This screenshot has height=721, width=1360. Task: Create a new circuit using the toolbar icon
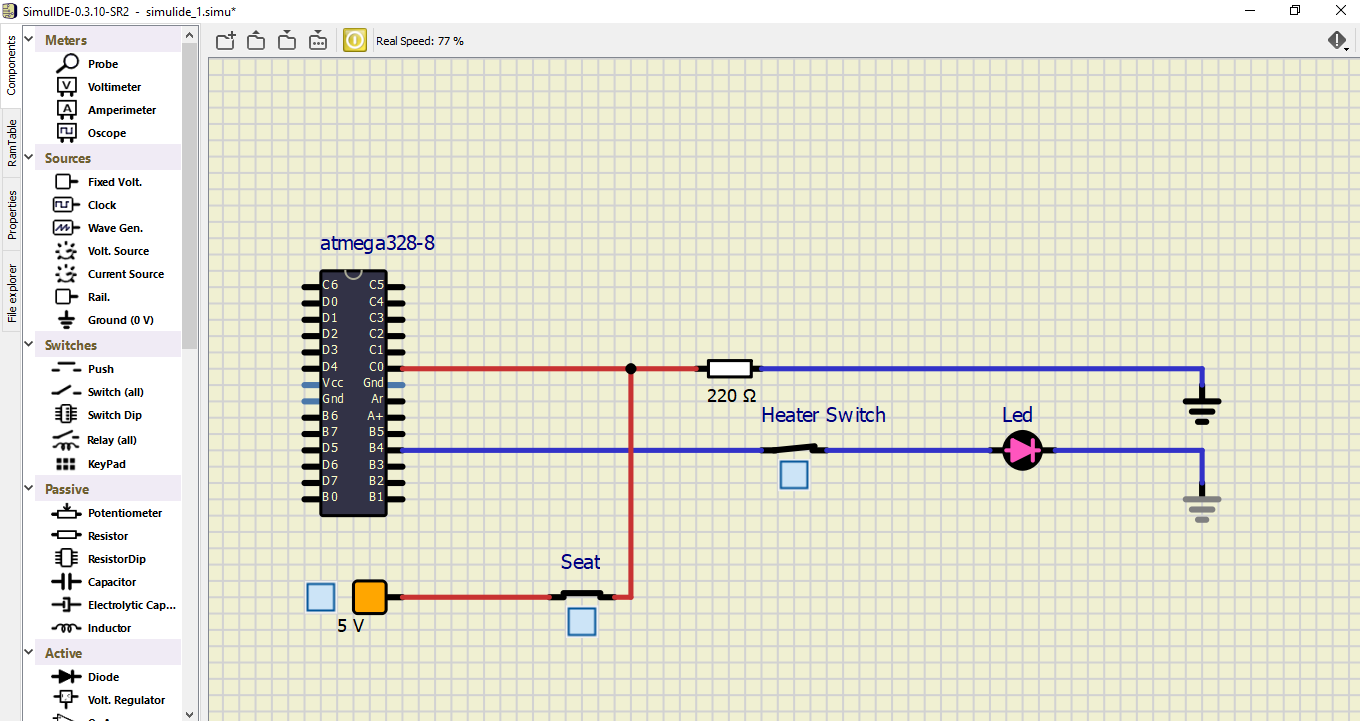(x=224, y=40)
